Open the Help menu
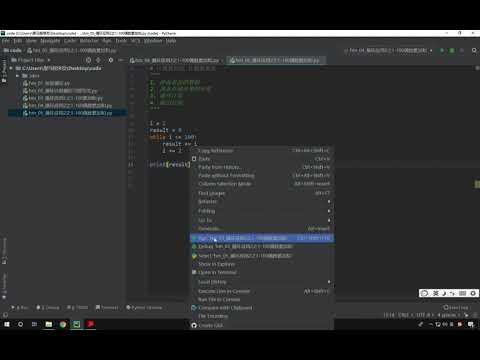This screenshot has height=360, width=480. pyautogui.click(x=171, y=41)
